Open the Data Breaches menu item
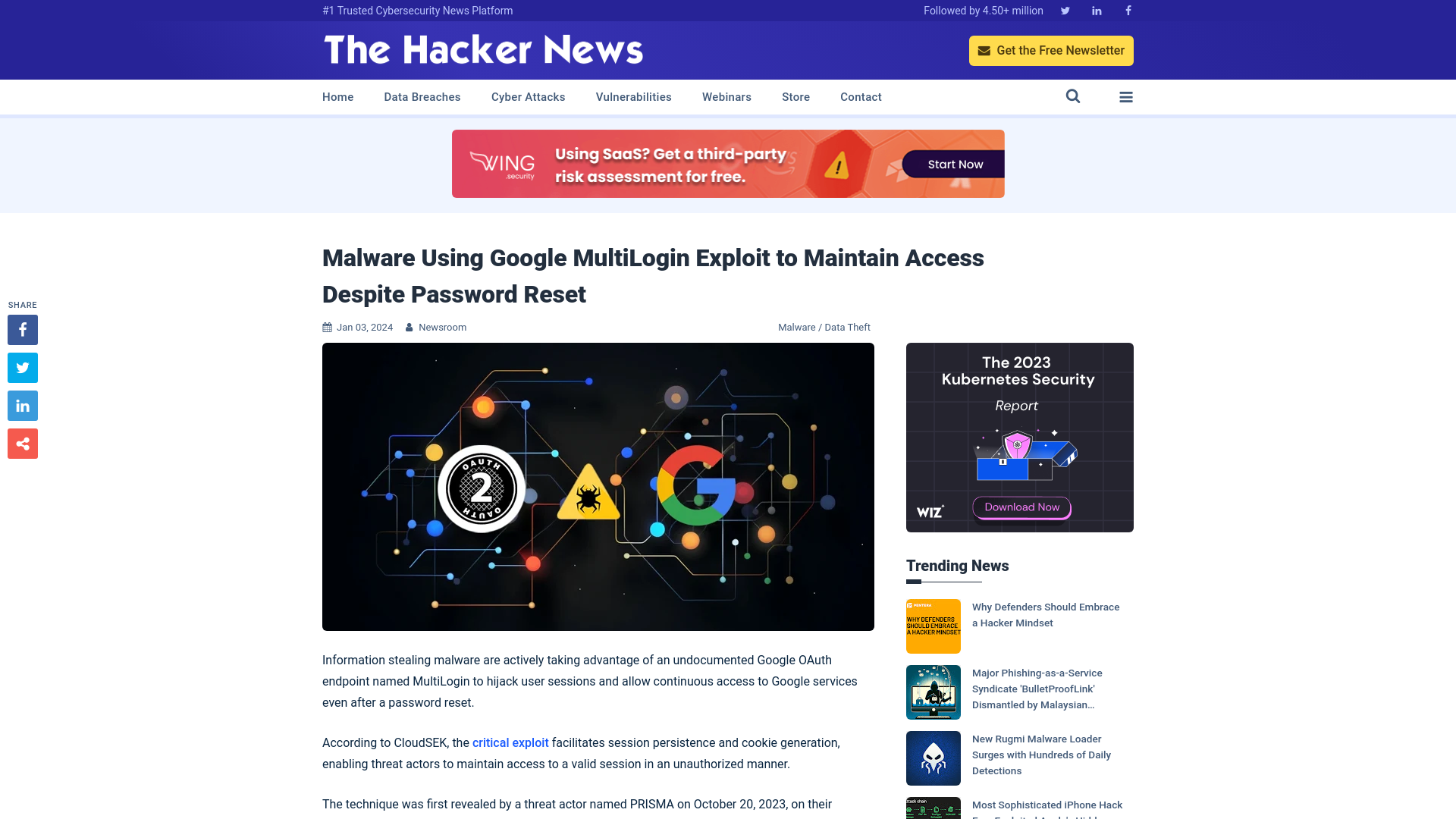 pyautogui.click(x=422, y=96)
